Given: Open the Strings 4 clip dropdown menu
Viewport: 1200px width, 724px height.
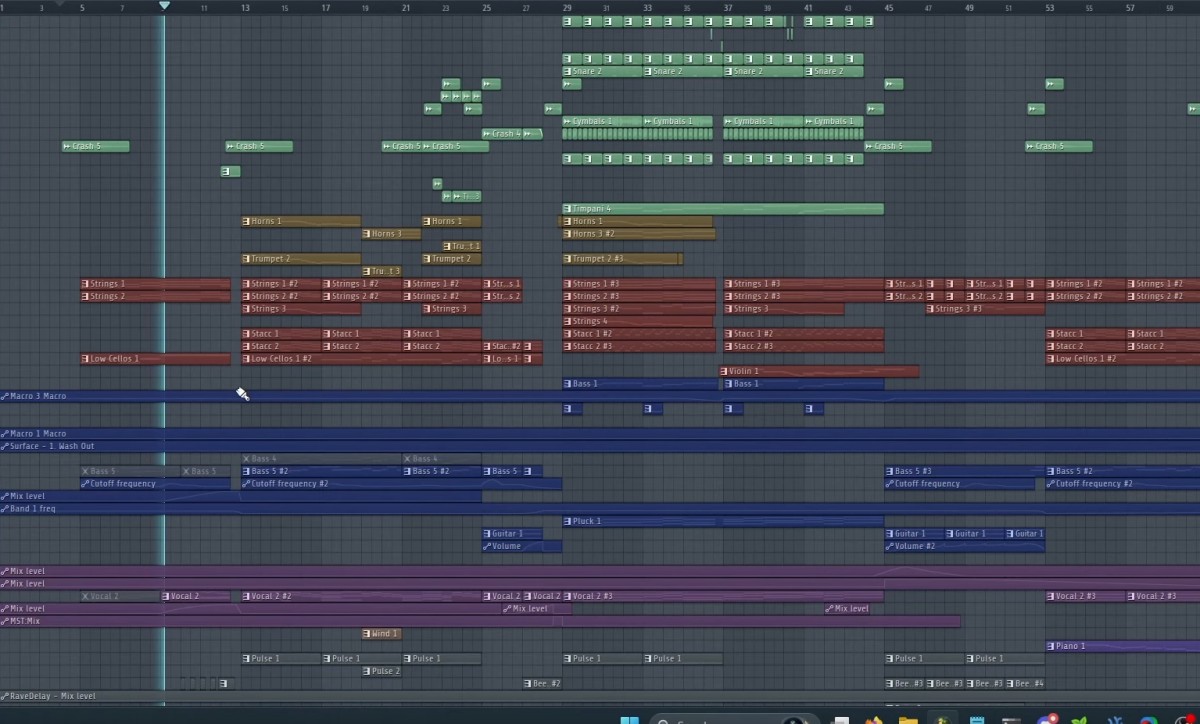Looking at the screenshot, I should point(568,321).
